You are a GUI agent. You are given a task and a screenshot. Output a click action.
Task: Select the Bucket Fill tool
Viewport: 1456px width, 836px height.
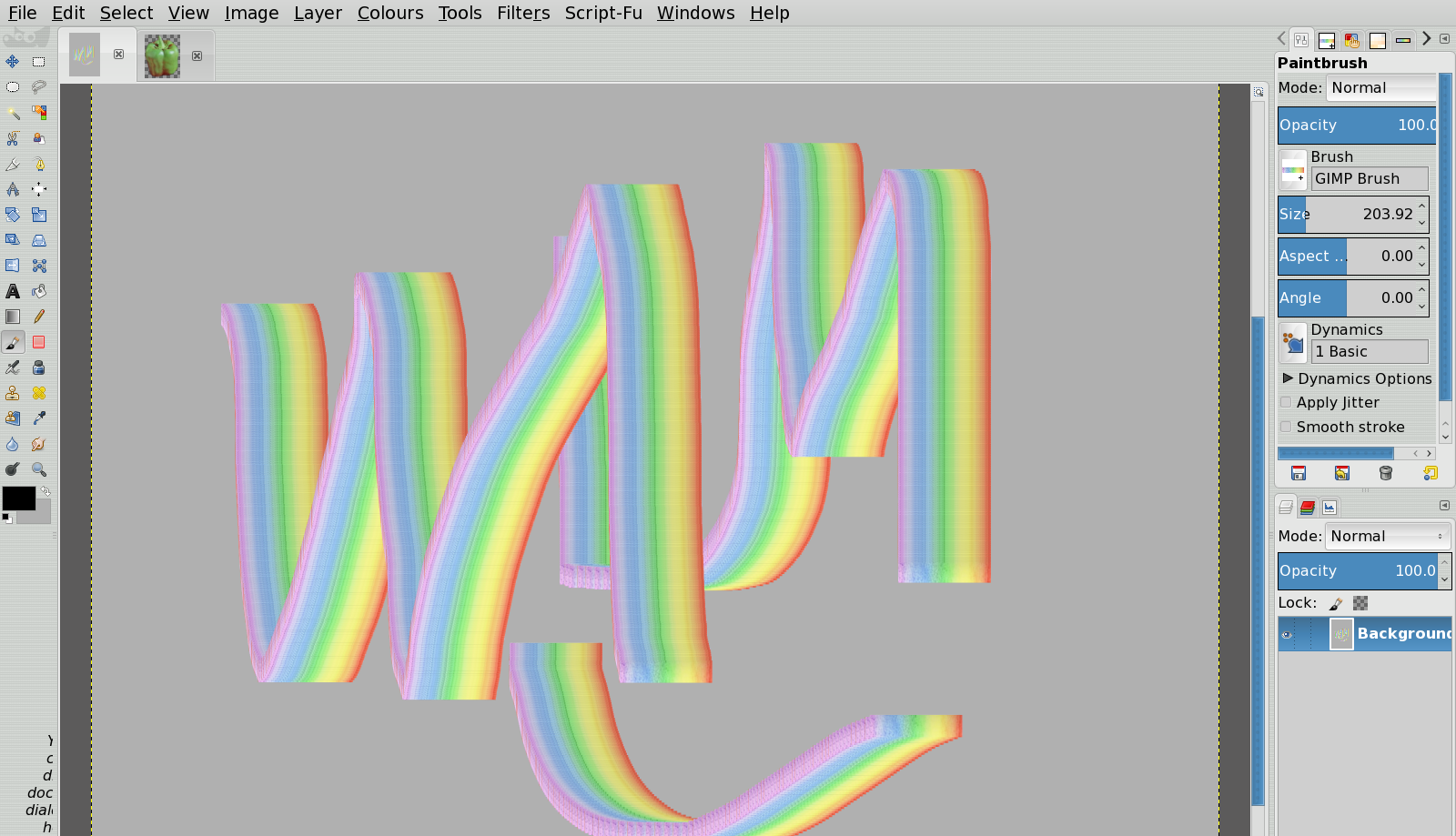pos(38,291)
